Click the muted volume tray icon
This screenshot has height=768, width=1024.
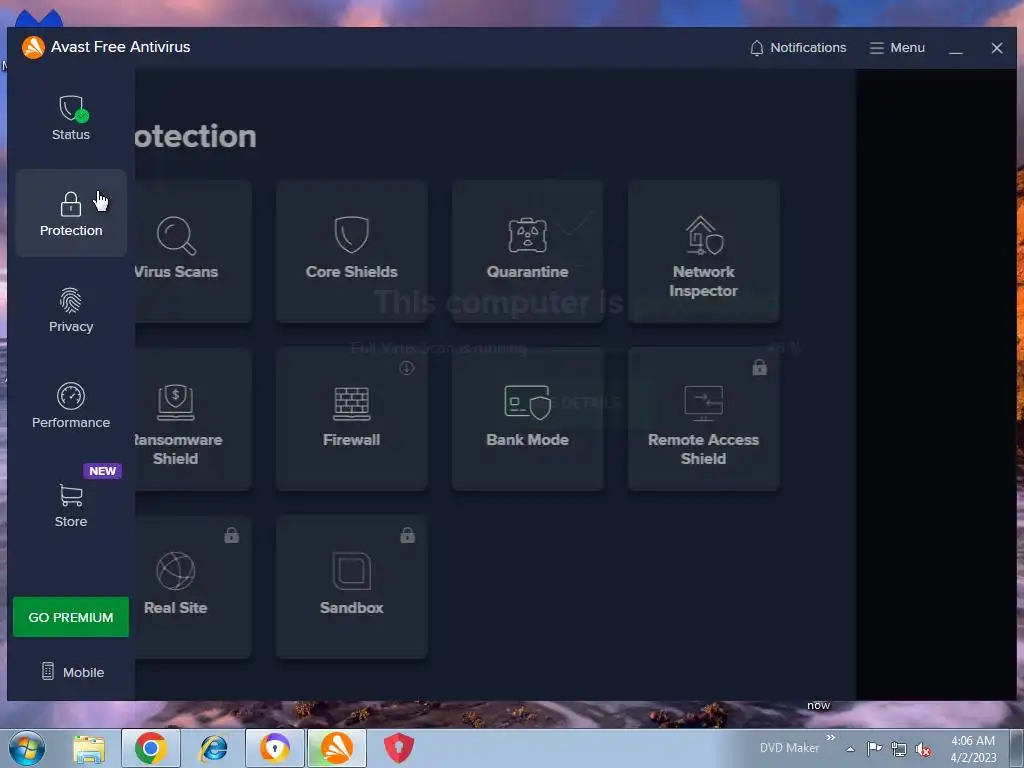(x=923, y=749)
